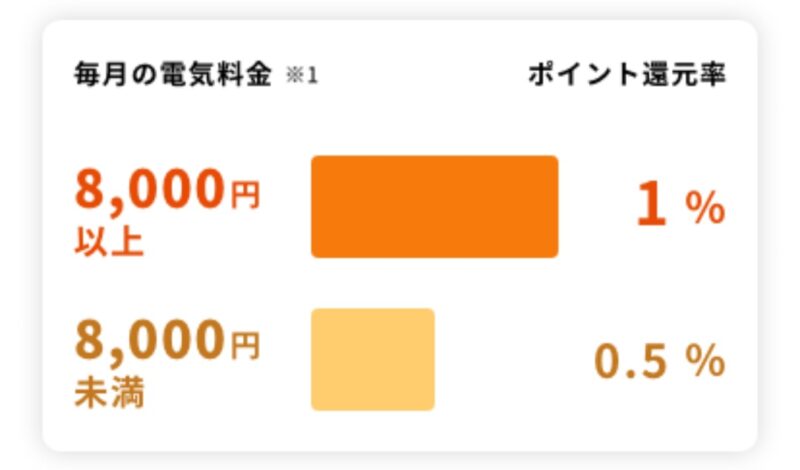Click the 円 symbol beside brown 8,000
The width and height of the screenshot is (800, 470).
pos(246,345)
